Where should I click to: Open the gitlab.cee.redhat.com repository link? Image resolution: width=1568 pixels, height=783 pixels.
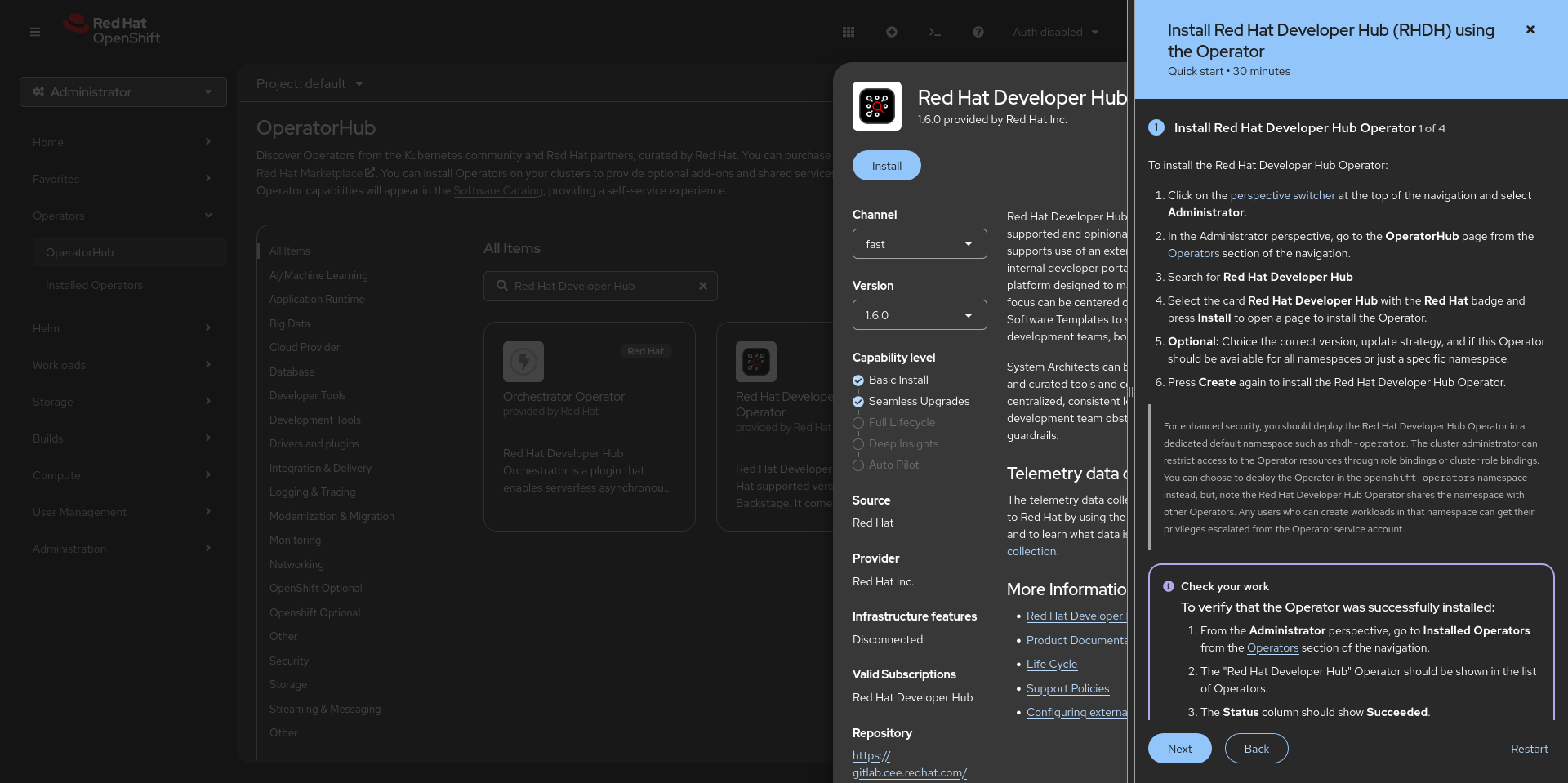pos(910,764)
